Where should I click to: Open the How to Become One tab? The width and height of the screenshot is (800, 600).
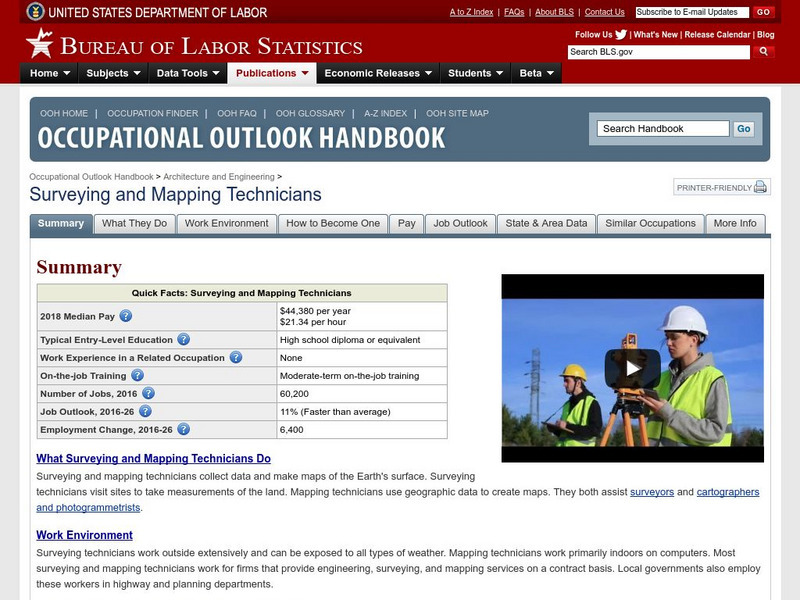(x=333, y=223)
